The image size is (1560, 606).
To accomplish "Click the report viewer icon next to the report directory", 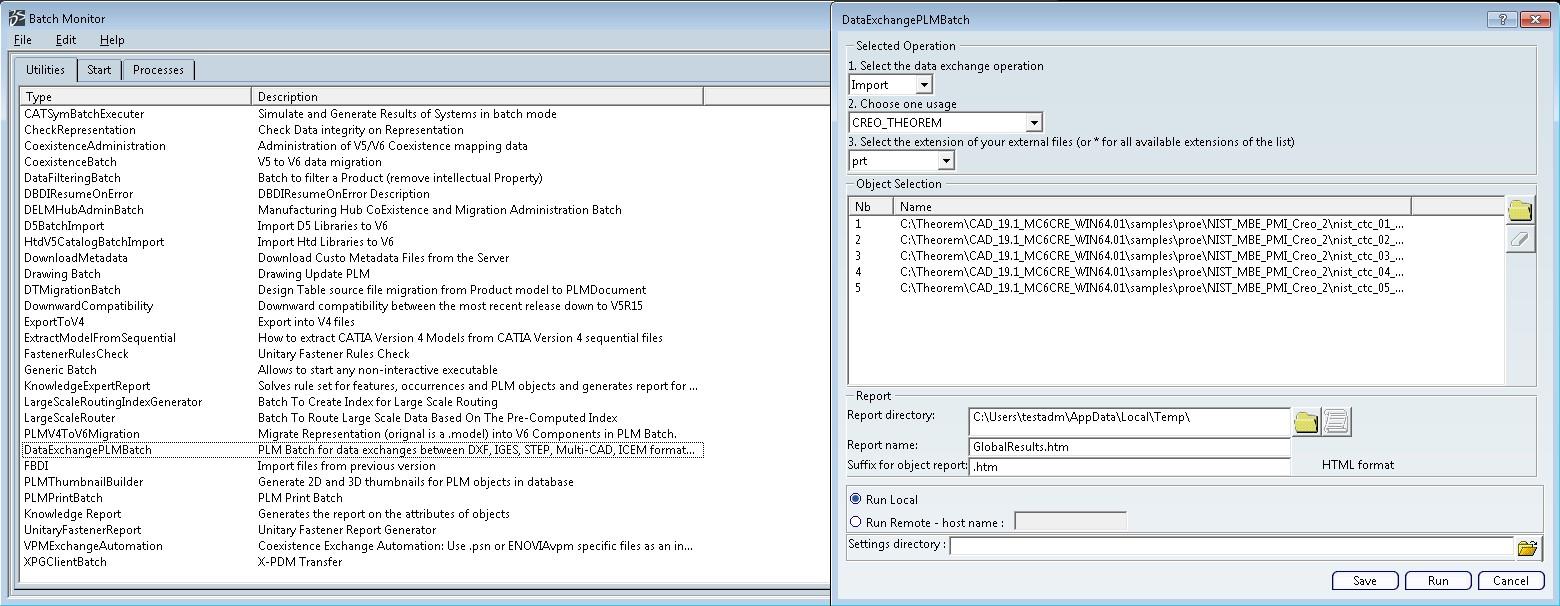I will [x=1336, y=422].
